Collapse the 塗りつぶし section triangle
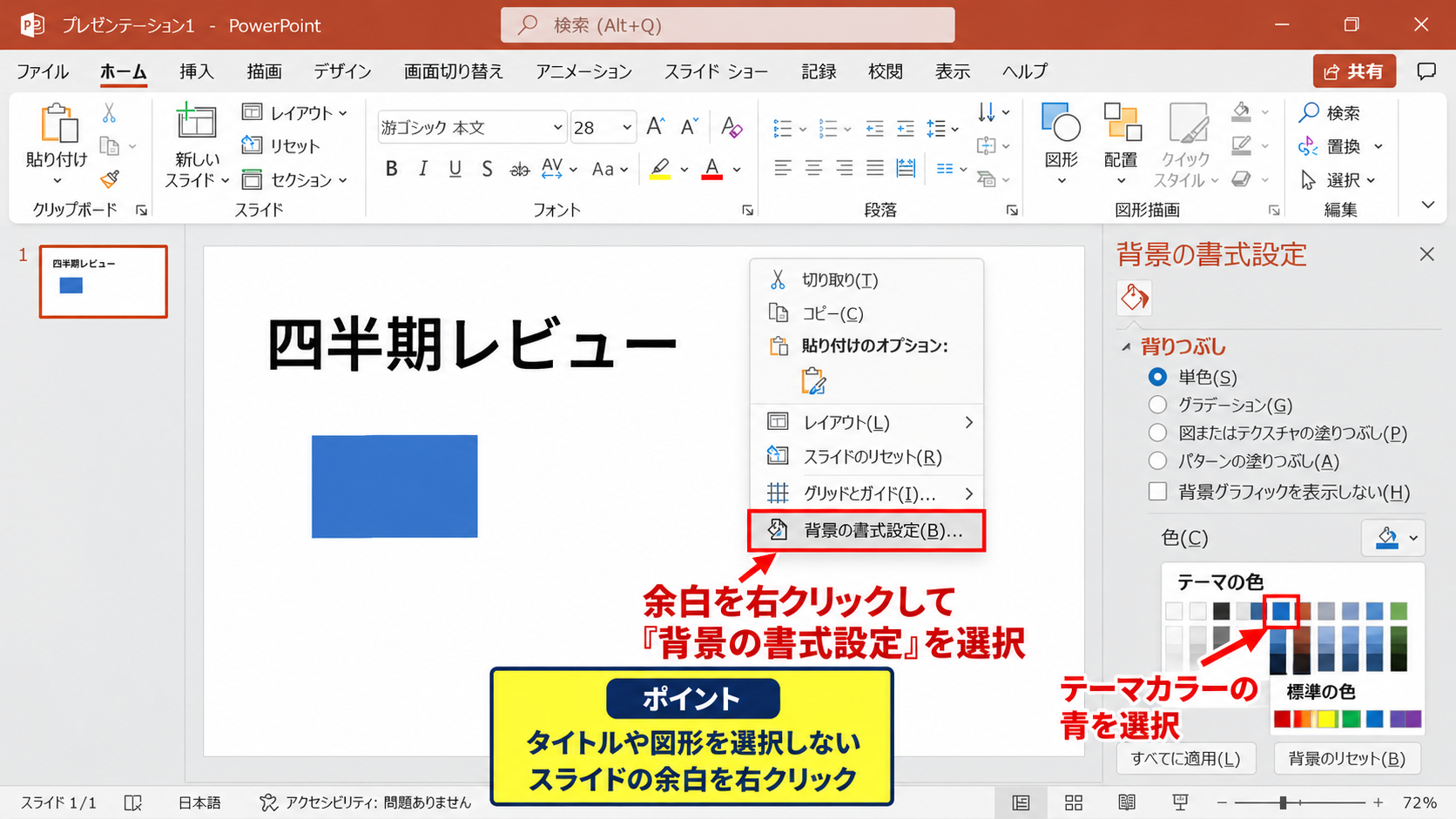The height and width of the screenshot is (819, 1456). point(1126,347)
